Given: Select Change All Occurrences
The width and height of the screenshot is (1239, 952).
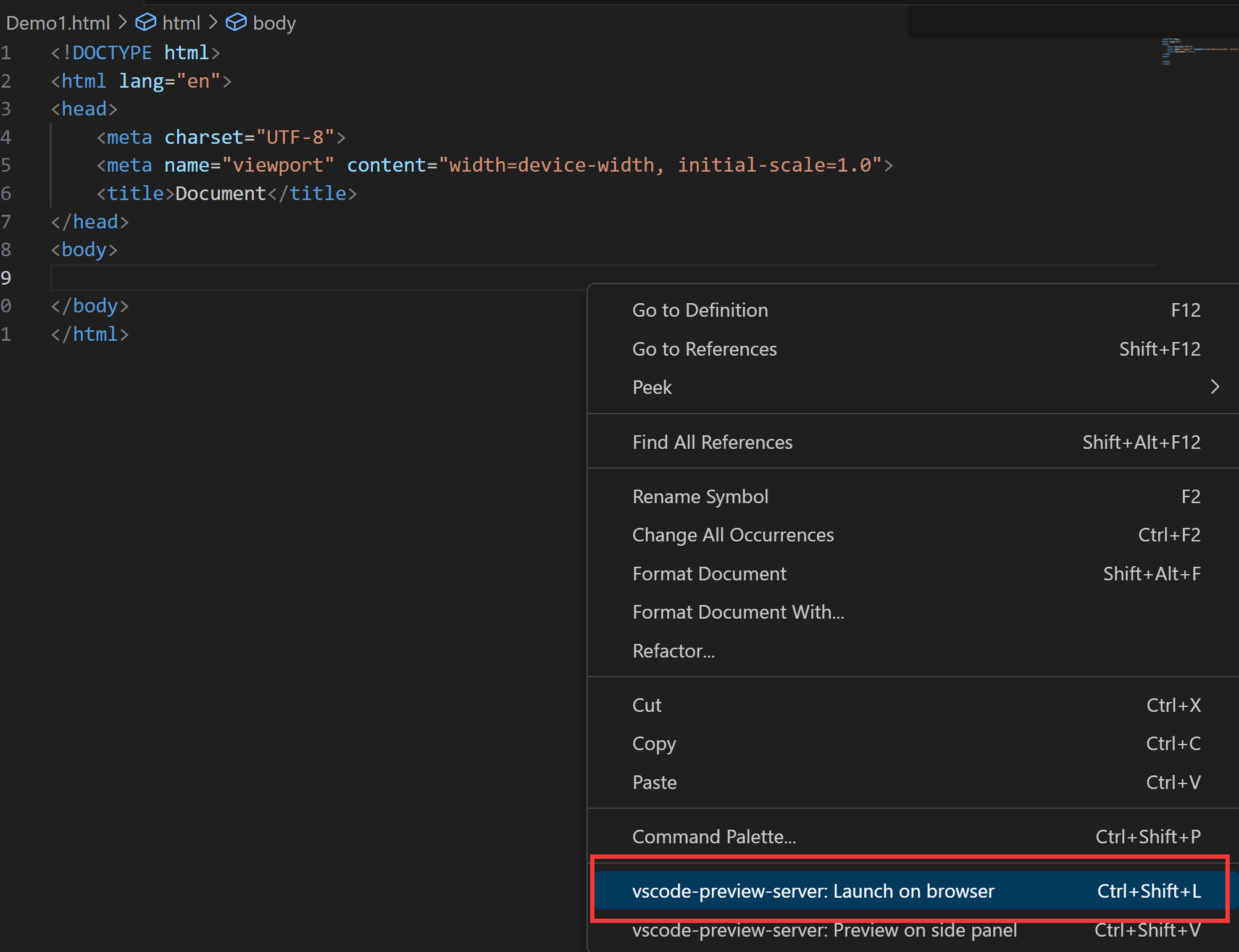Looking at the screenshot, I should click(733, 535).
